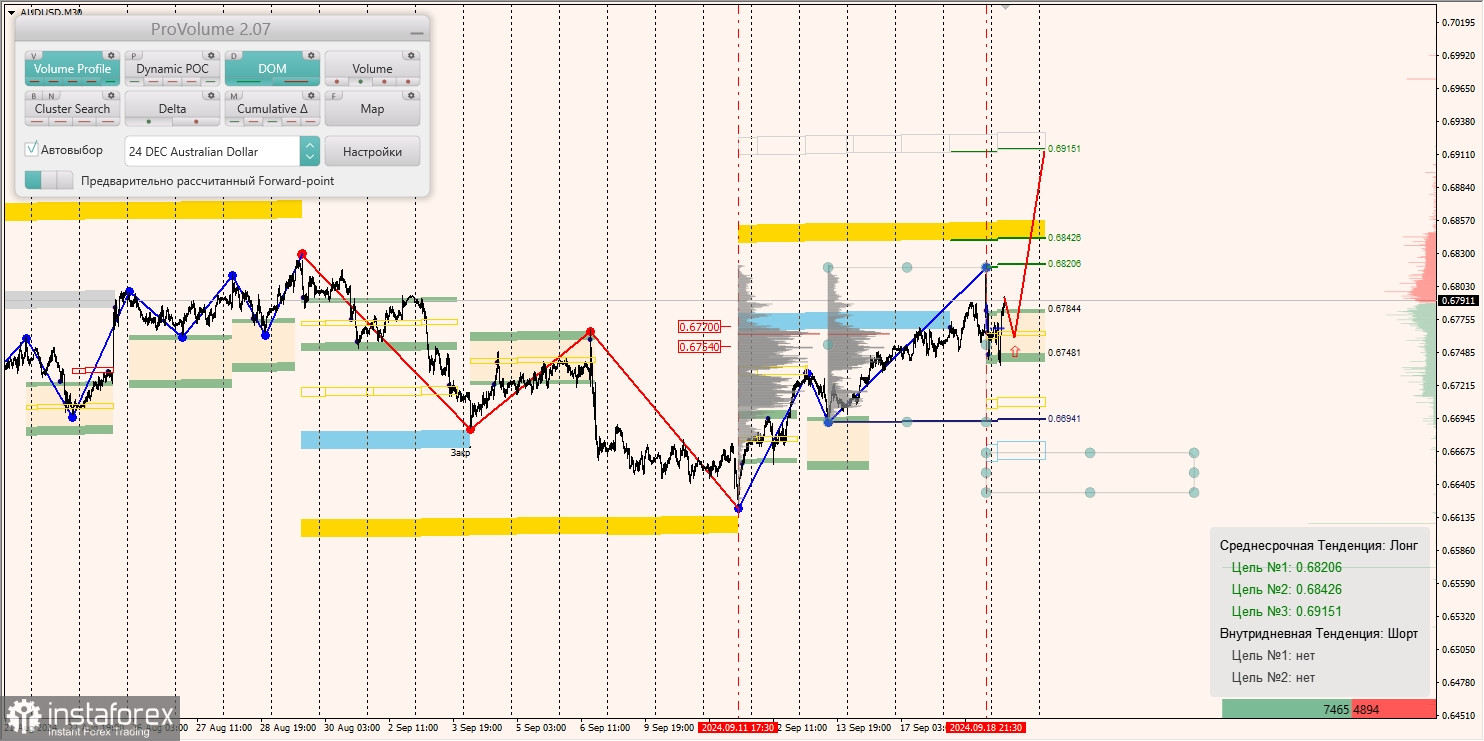Click Цель №2: 0.68426 in info panel
This screenshot has height=741, width=1484.
1286,589
